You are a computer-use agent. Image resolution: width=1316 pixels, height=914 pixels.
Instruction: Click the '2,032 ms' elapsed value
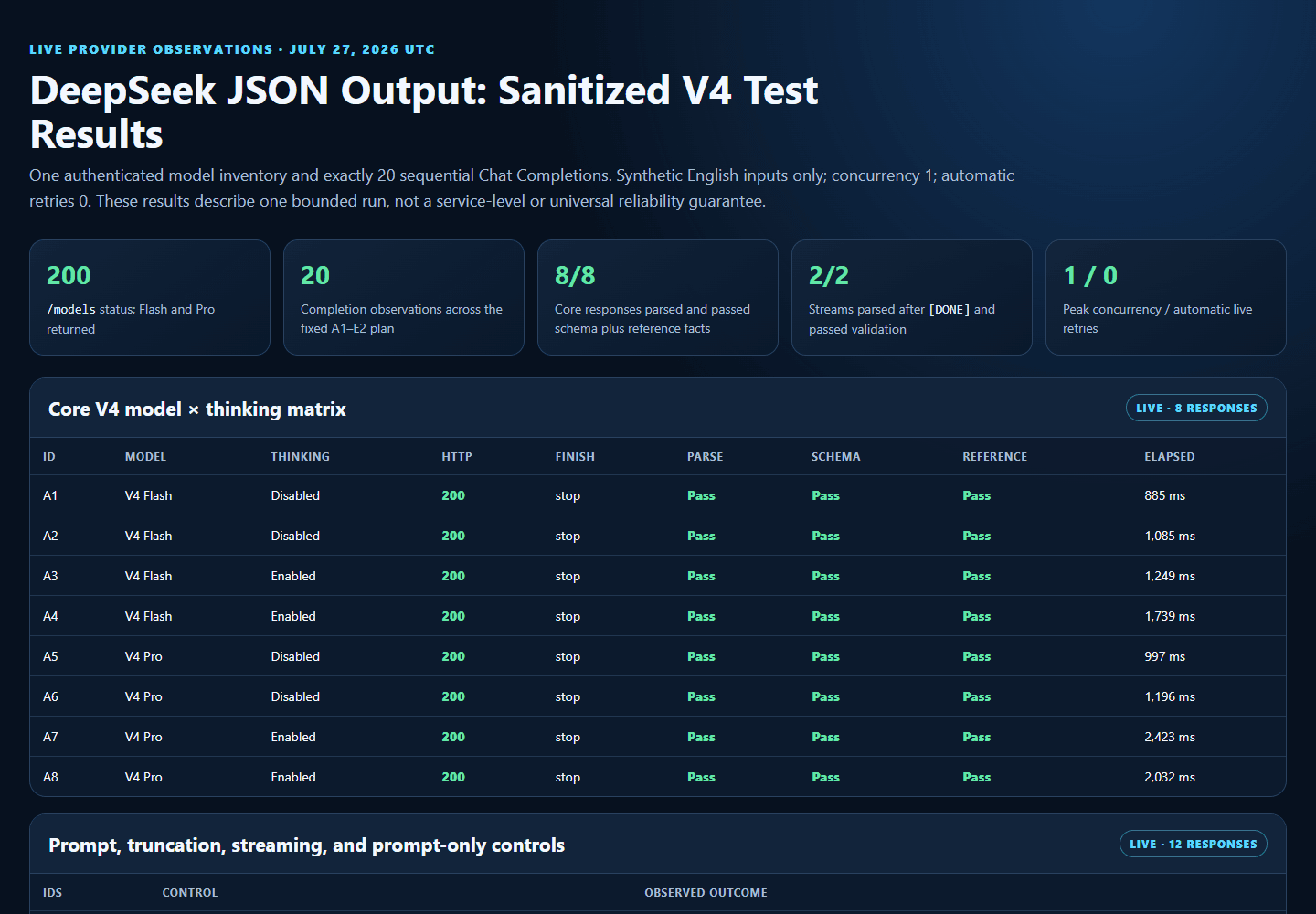click(x=1170, y=777)
